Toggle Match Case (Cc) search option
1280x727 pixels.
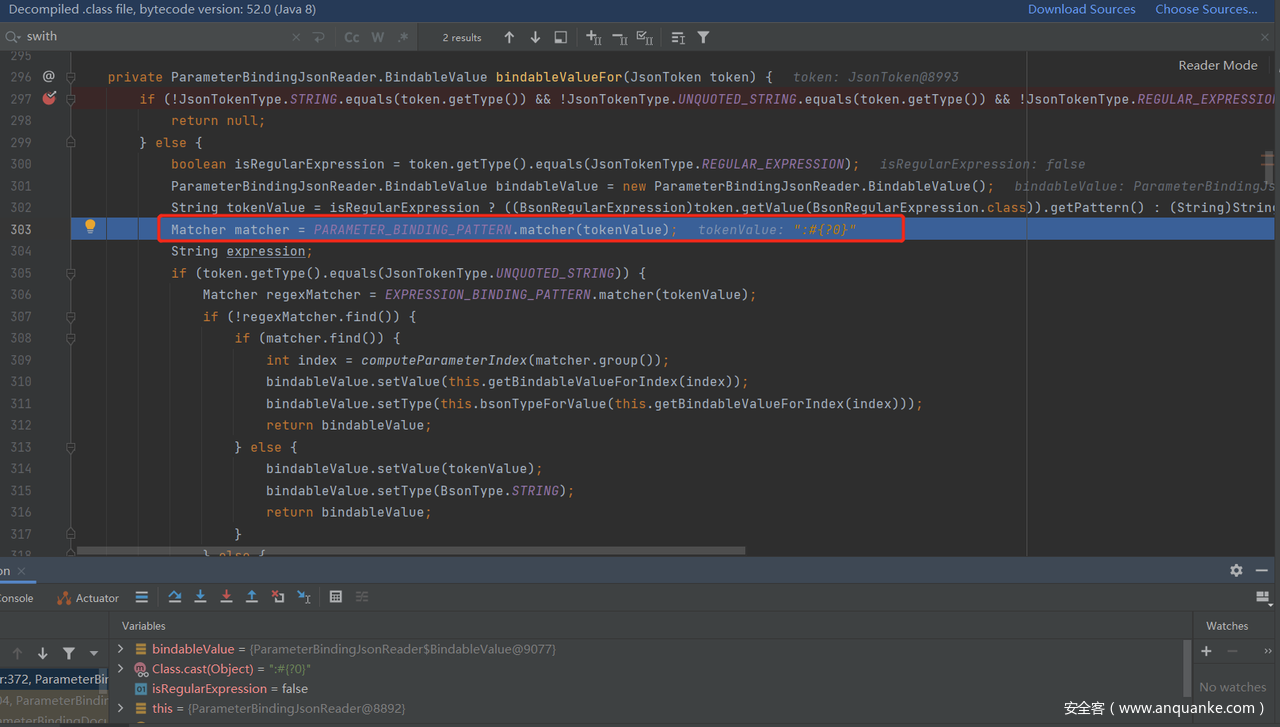coord(352,37)
